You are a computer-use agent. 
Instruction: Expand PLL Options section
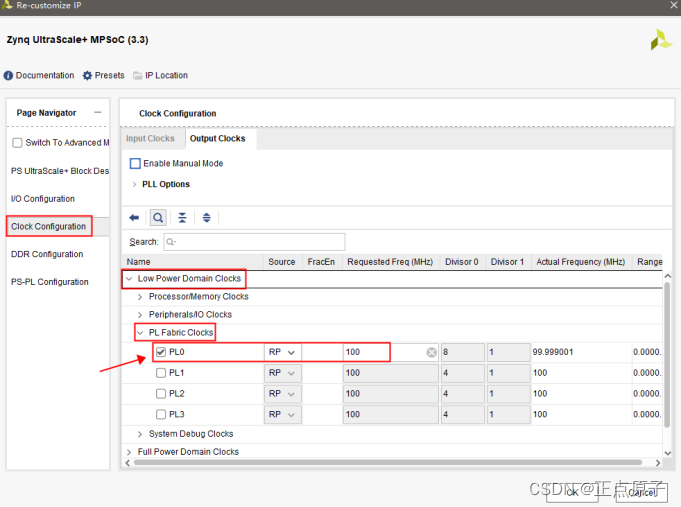click(x=134, y=185)
